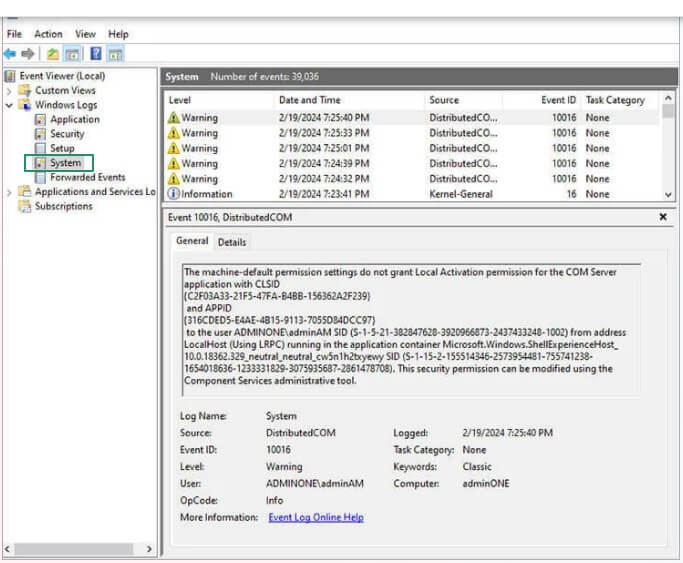The width and height of the screenshot is (683, 563).
Task: Select the Subscriptions node
Action: coord(63,206)
